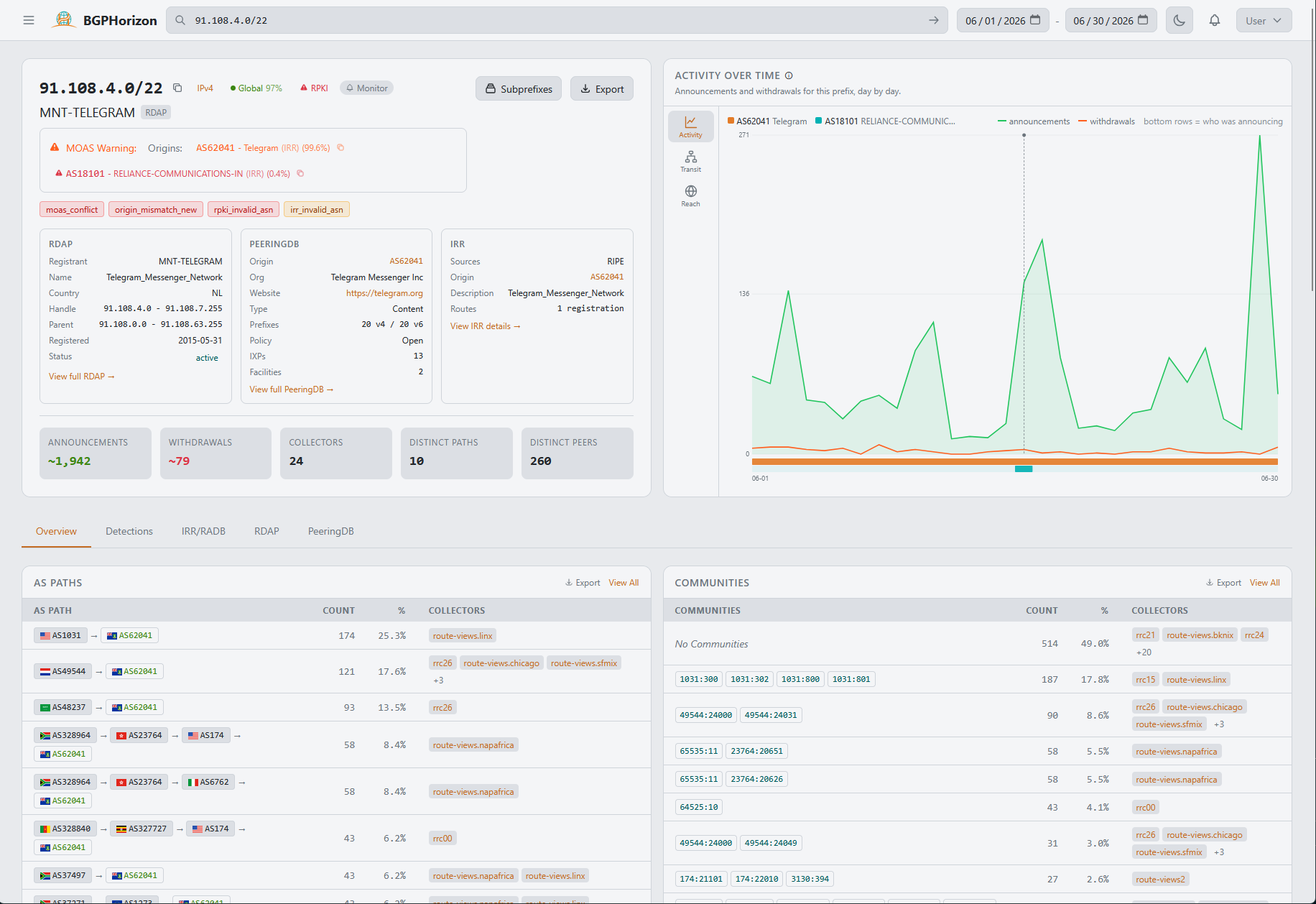Click the teal AS18101 timeline segment

tap(1023, 469)
